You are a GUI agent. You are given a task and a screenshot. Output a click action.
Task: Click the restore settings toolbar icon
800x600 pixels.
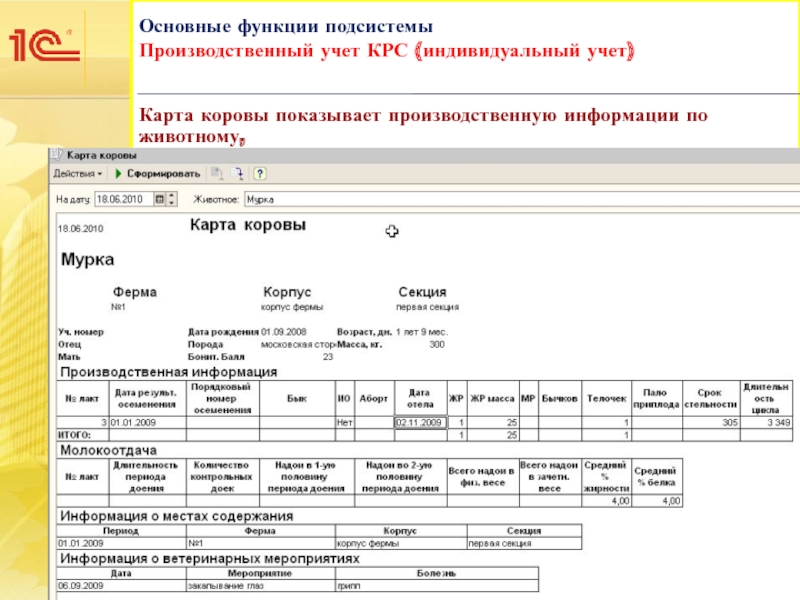(237, 174)
